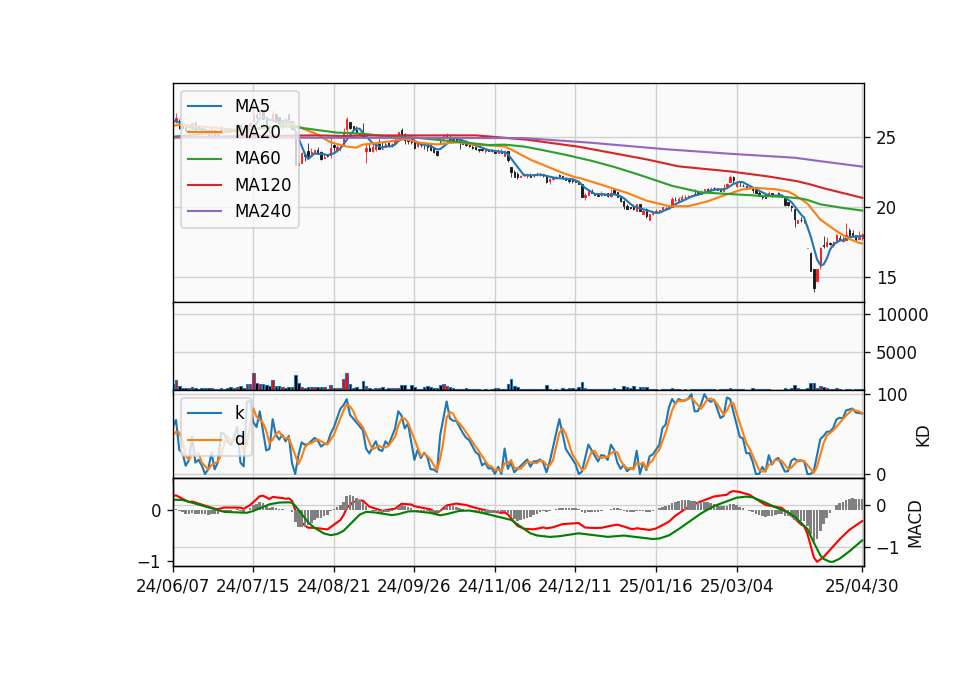The width and height of the screenshot is (960, 690).
Task: Click the 'k' legend label in KD panel
Action: point(239,413)
